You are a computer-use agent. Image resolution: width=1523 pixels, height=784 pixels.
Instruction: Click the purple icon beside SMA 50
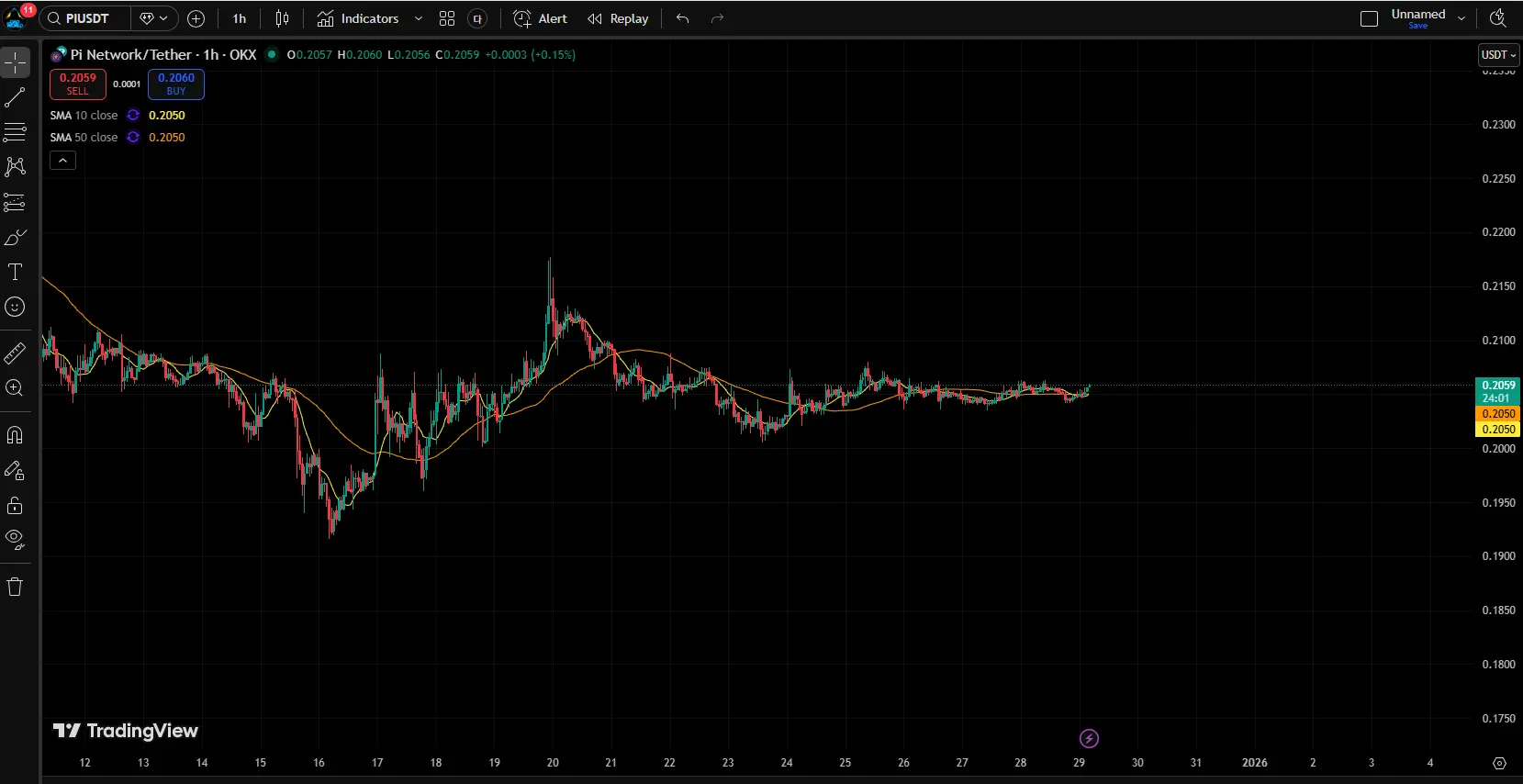(133, 137)
